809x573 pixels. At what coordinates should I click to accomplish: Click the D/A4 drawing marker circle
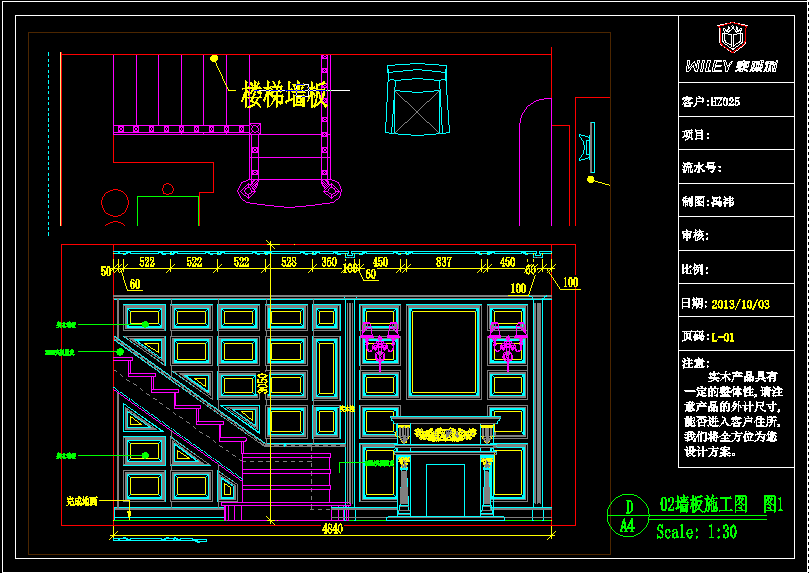pos(627,514)
